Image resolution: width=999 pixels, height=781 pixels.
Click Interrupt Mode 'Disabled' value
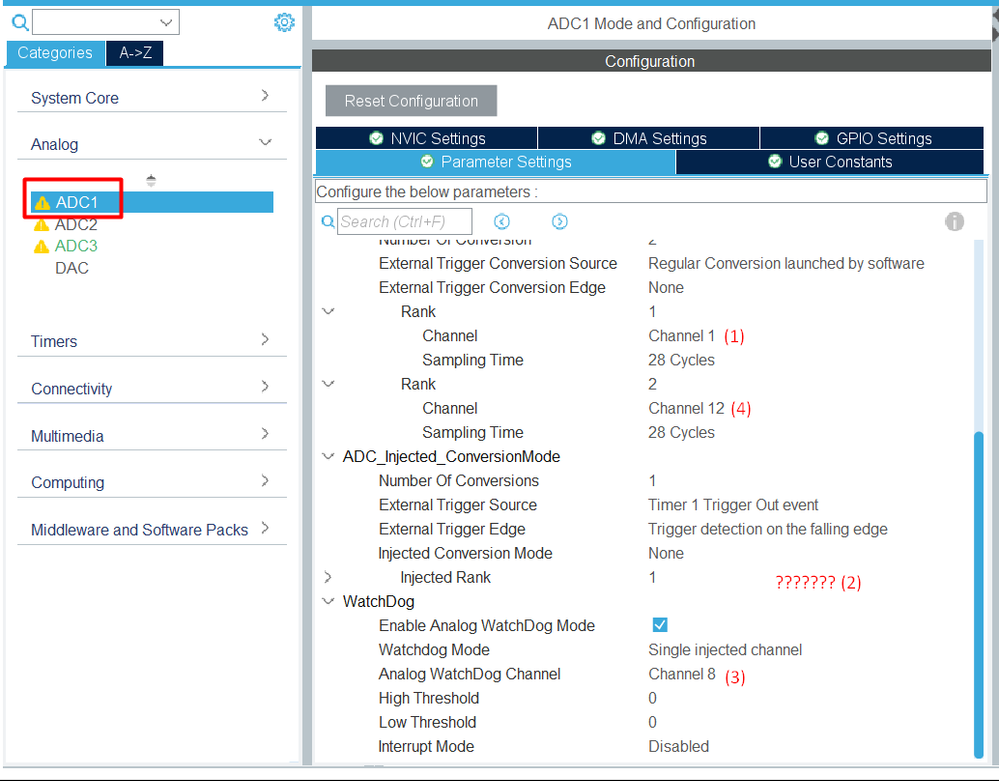(679, 747)
